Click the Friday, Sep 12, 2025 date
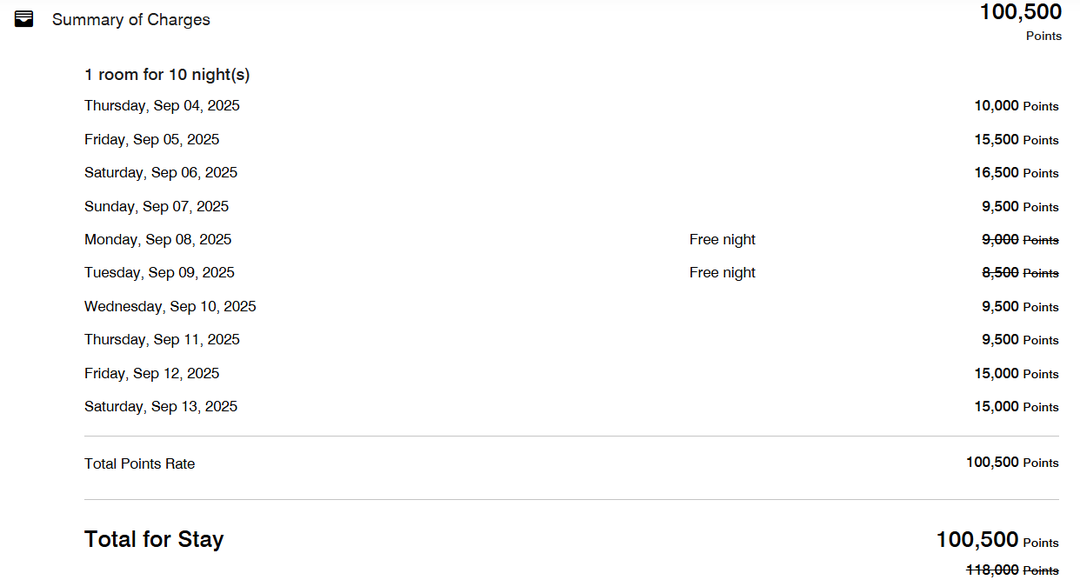1080x580 pixels. pos(152,374)
